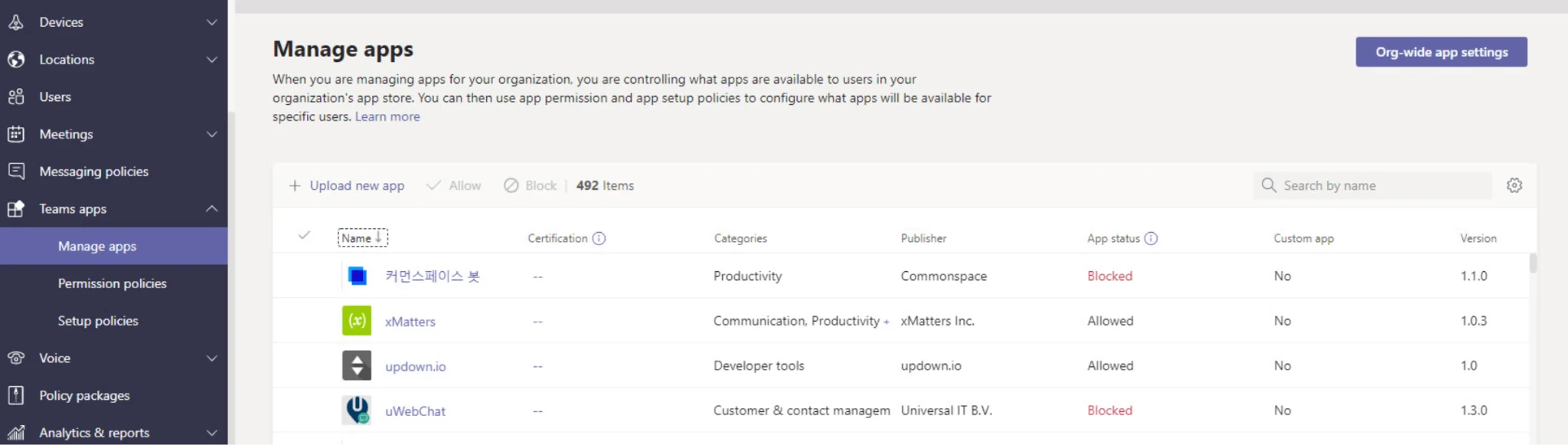Click the Allow checkmark icon
Image resolution: width=1568 pixels, height=445 pixels.
click(433, 185)
